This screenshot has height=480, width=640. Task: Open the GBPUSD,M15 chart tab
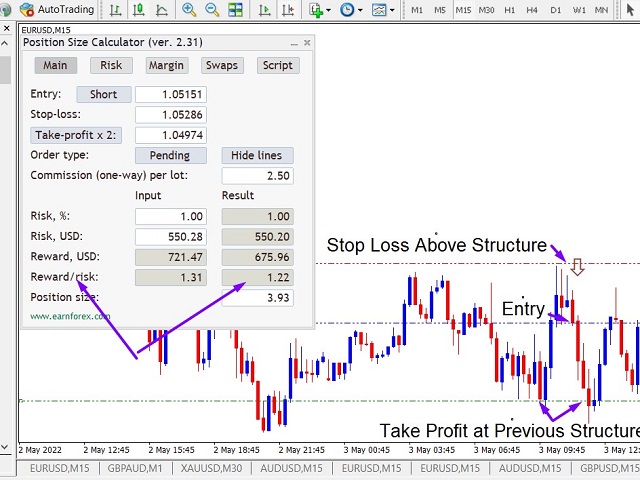click(609, 468)
